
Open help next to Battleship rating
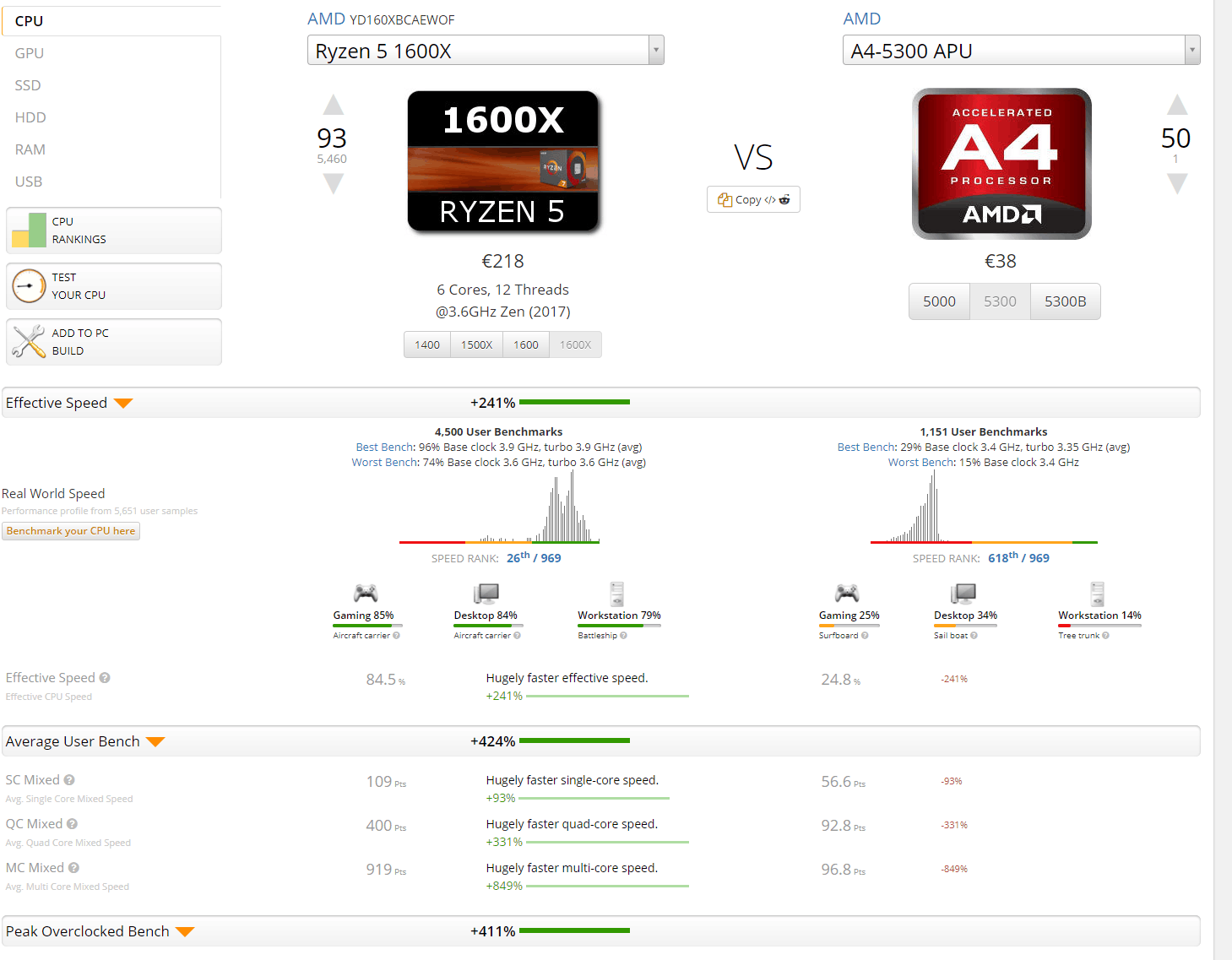[x=623, y=636]
